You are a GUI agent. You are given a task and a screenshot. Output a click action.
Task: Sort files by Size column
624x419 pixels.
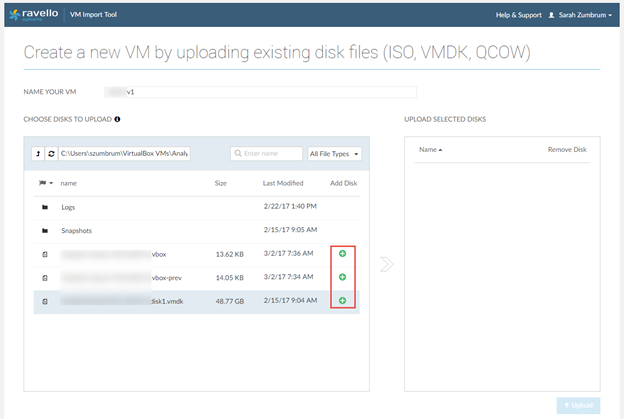click(221, 183)
